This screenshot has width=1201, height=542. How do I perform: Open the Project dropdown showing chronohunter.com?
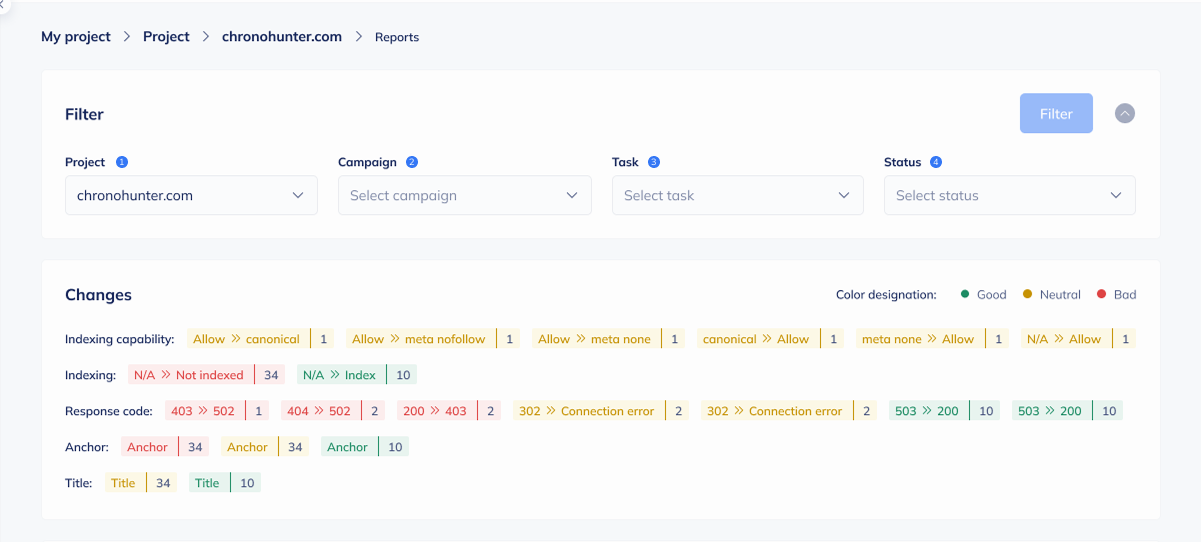click(191, 195)
